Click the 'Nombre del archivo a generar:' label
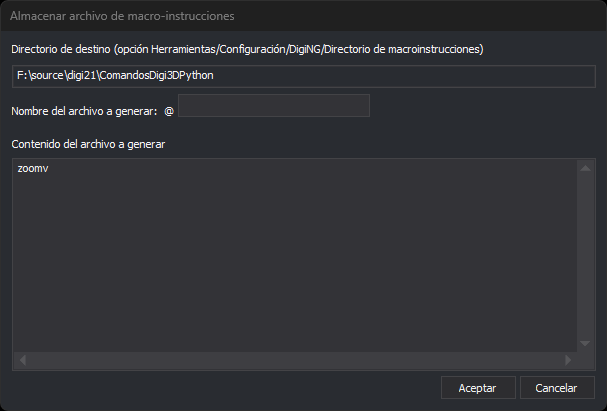This screenshot has height=411, width=607. coord(84,111)
